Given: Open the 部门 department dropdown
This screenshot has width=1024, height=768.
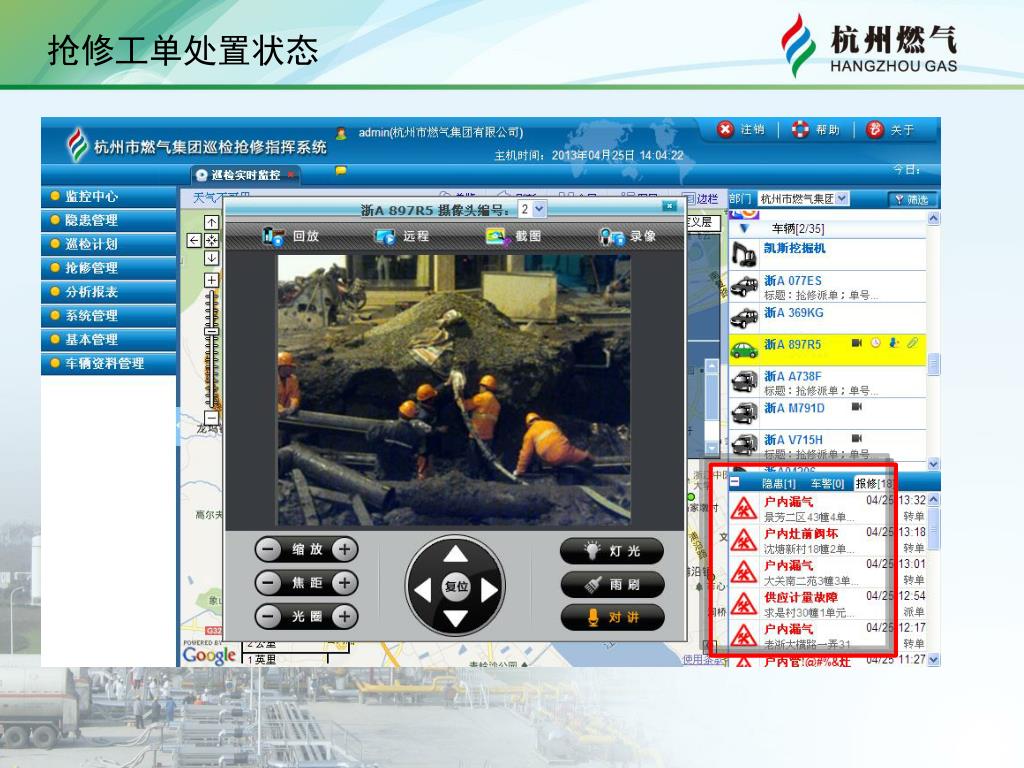Looking at the screenshot, I should [804, 199].
